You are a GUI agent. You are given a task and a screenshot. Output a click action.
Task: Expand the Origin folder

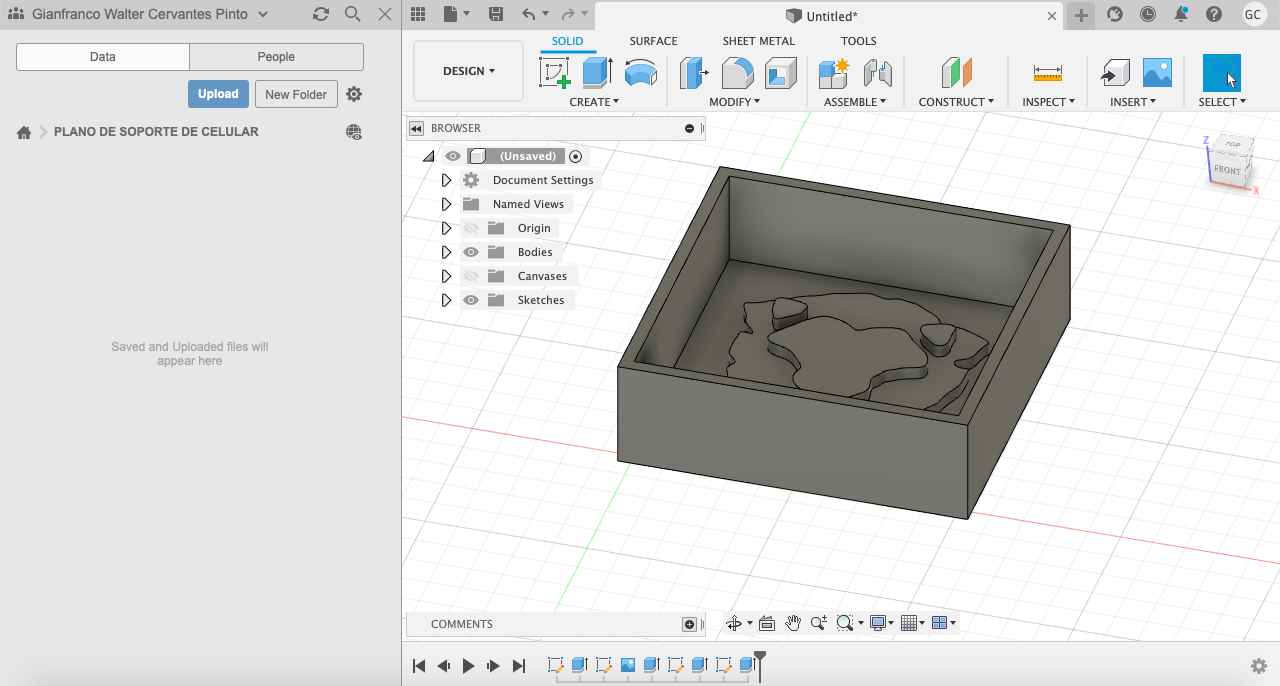(447, 228)
